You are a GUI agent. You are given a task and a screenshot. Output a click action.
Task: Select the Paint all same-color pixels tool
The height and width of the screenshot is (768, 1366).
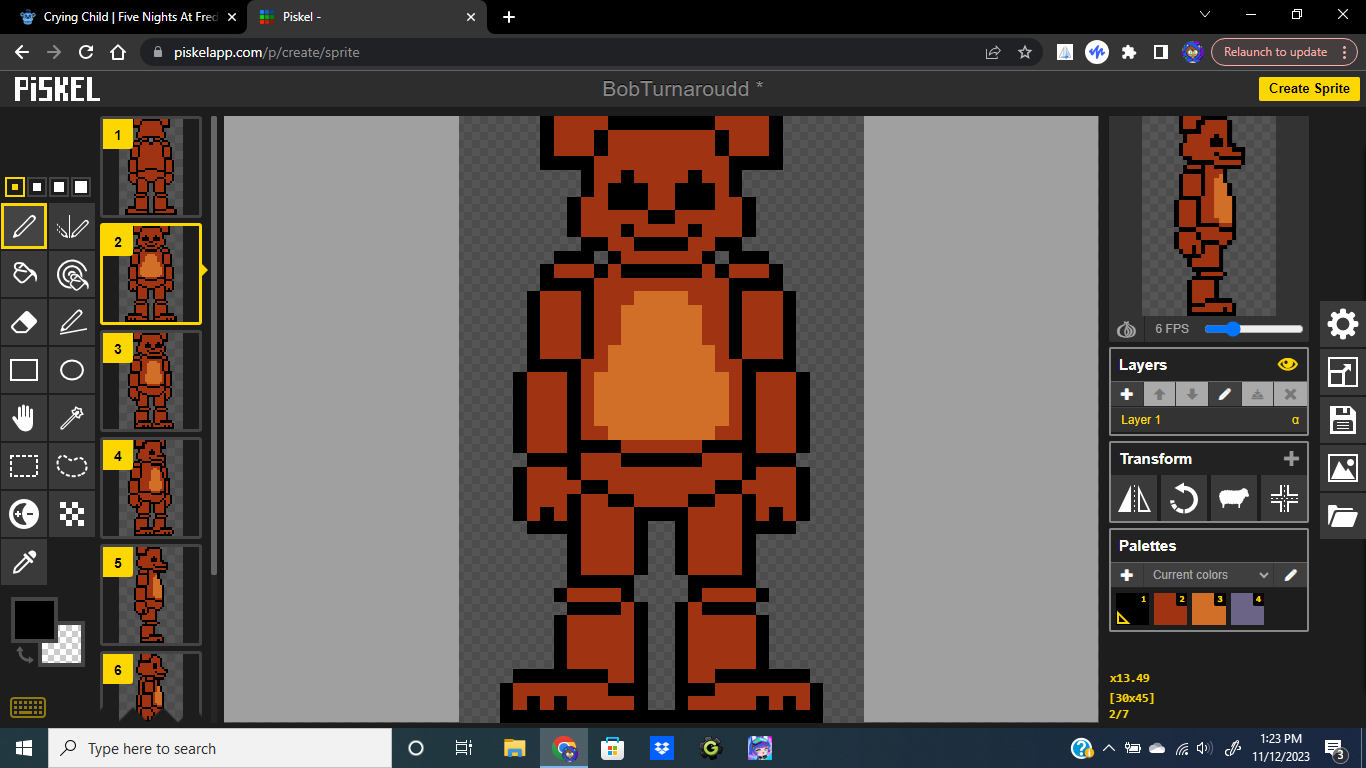(x=72, y=274)
